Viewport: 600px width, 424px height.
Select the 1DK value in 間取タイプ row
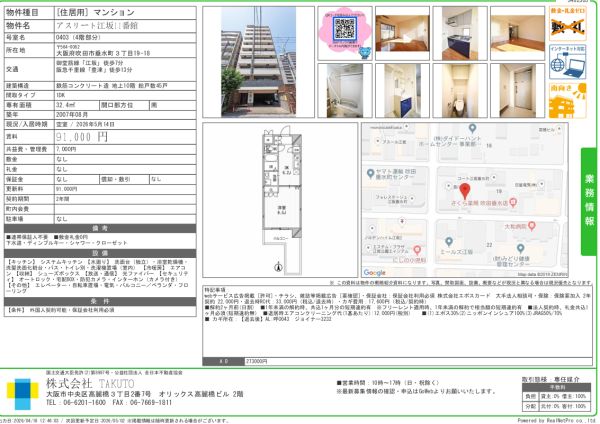click(60, 95)
